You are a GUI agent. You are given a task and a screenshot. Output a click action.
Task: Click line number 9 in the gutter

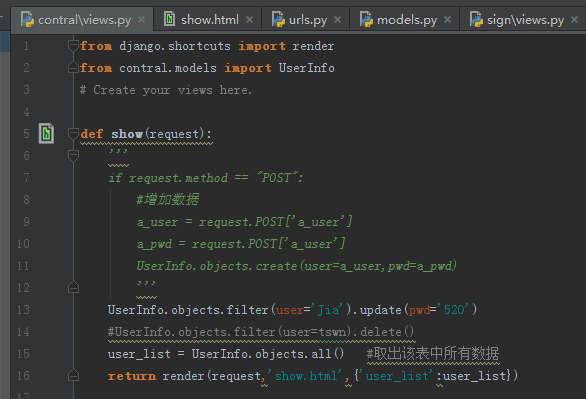point(26,222)
